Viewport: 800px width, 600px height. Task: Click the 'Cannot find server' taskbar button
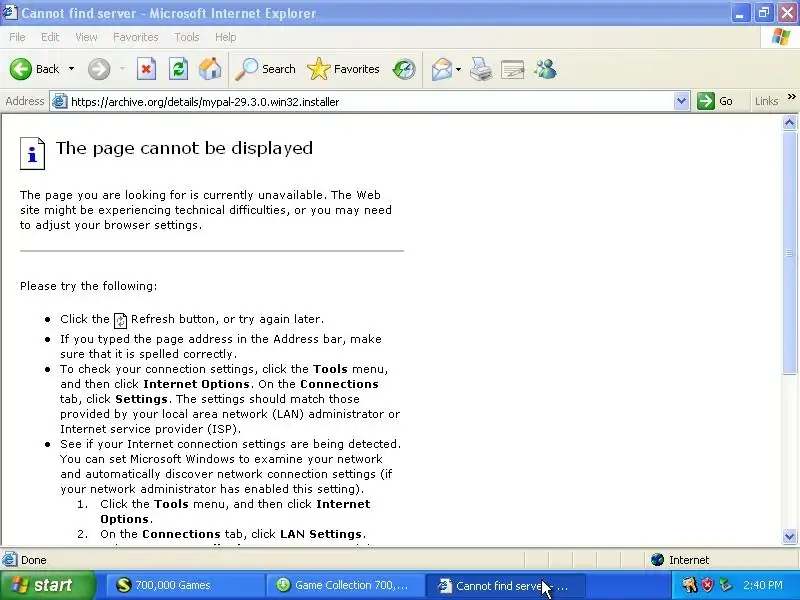(505, 585)
